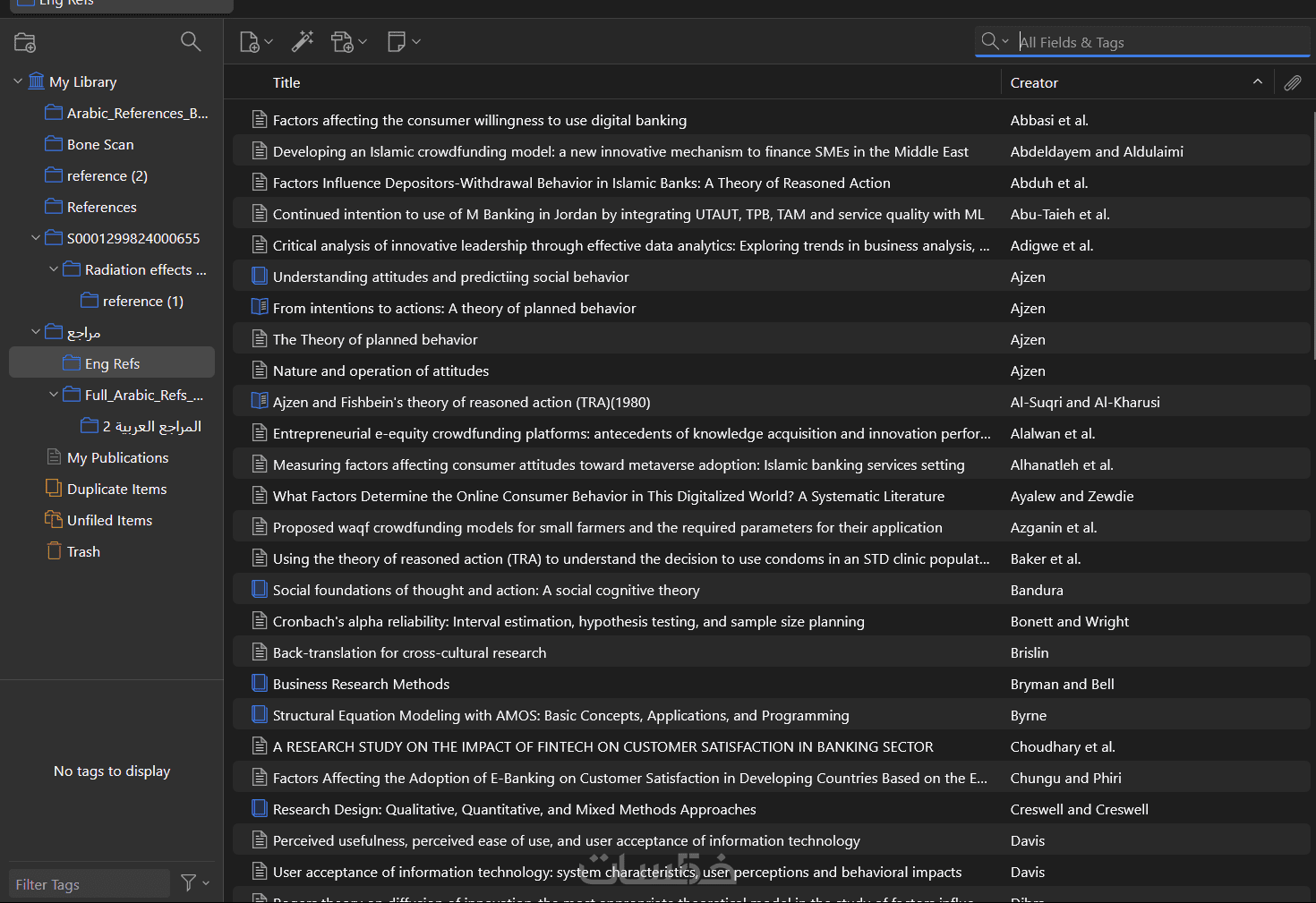Click the Unfiled Items icon

54,520
